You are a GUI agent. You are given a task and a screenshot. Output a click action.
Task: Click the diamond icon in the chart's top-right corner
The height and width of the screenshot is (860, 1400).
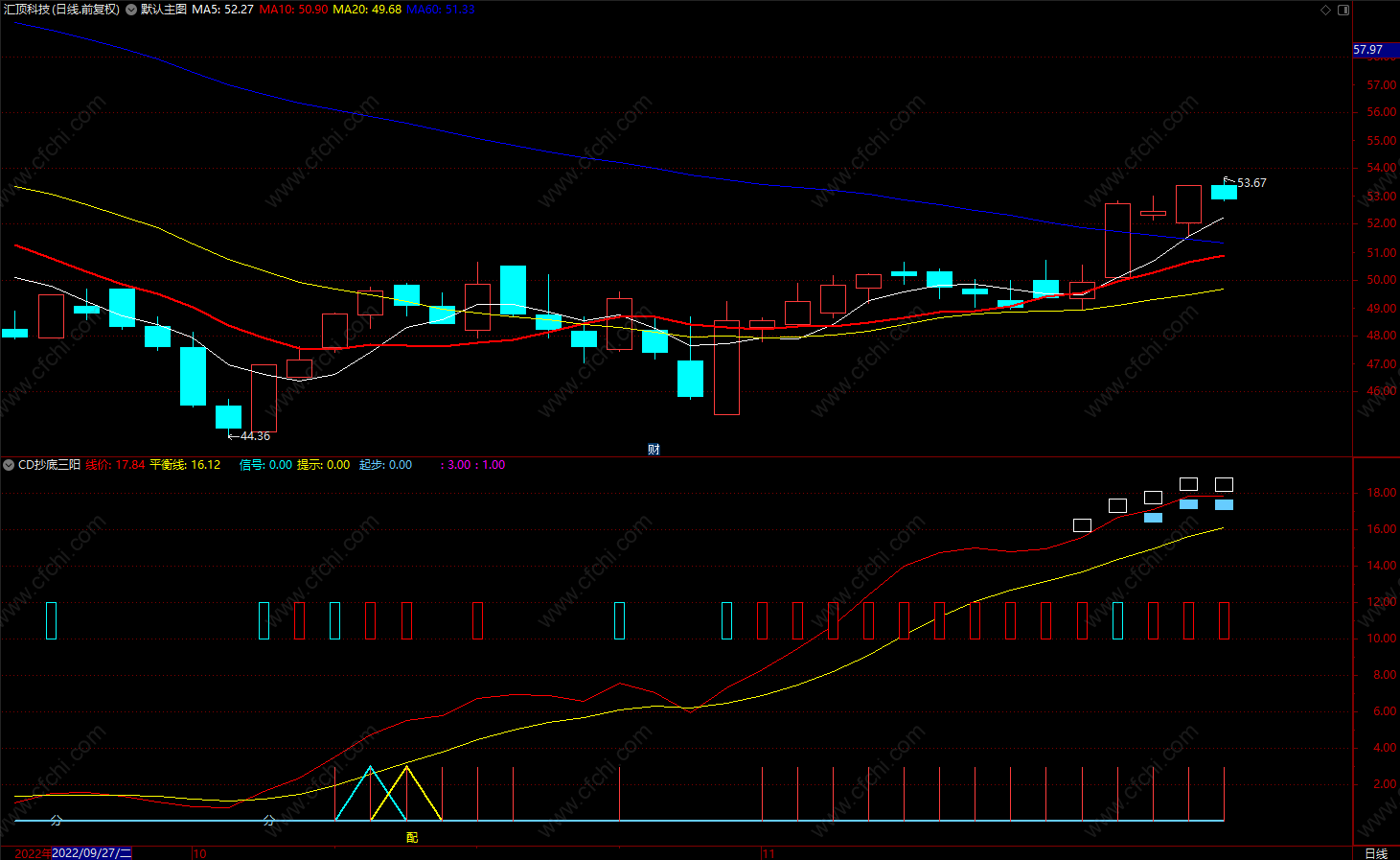coord(1326,10)
